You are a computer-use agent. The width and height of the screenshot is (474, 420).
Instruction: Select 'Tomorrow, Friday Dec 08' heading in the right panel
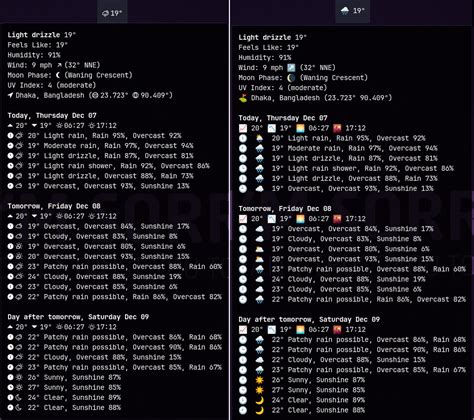tap(285, 209)
